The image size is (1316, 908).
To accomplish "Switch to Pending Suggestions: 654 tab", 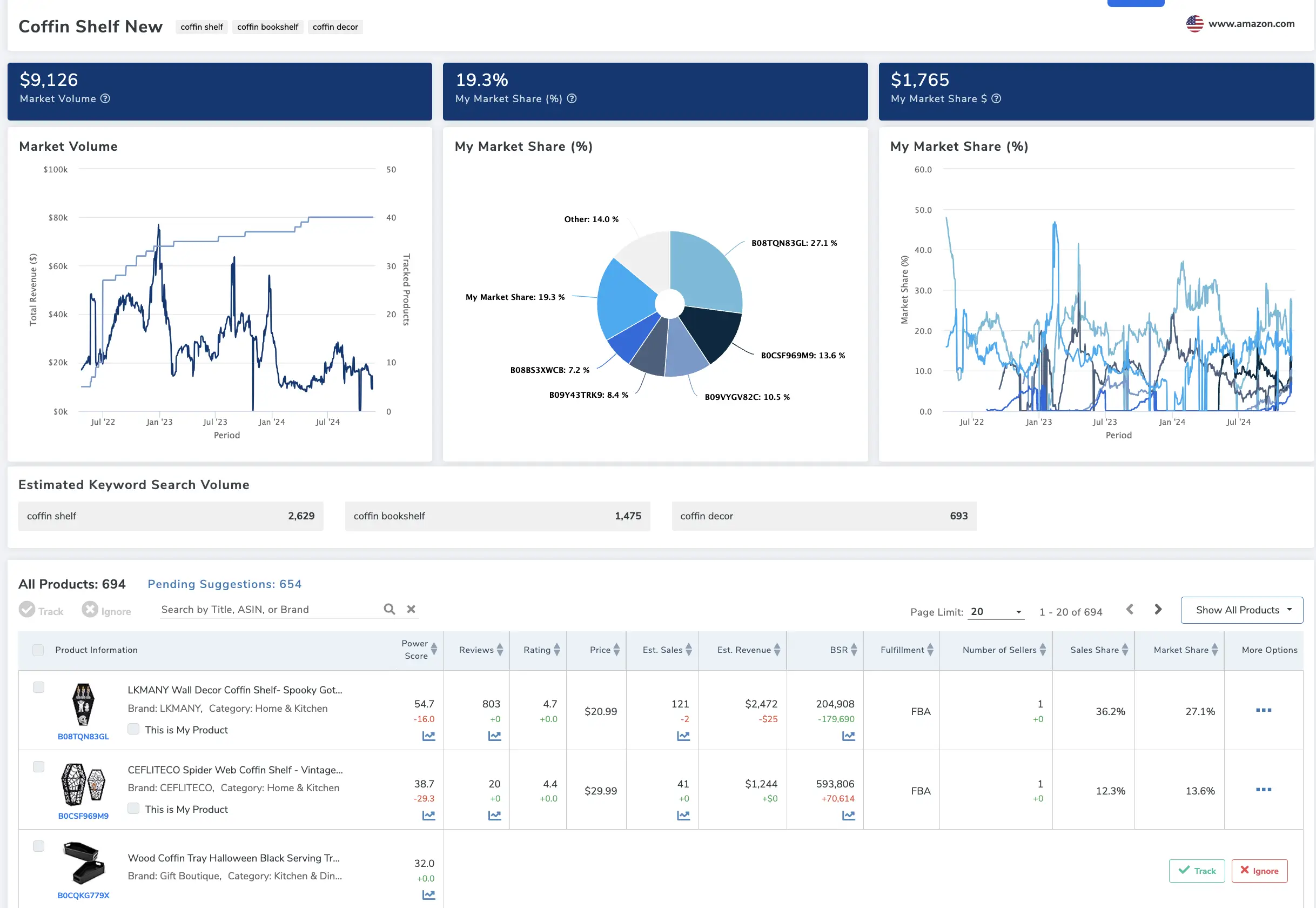I will pyautogui.click(x=225, y=584).
